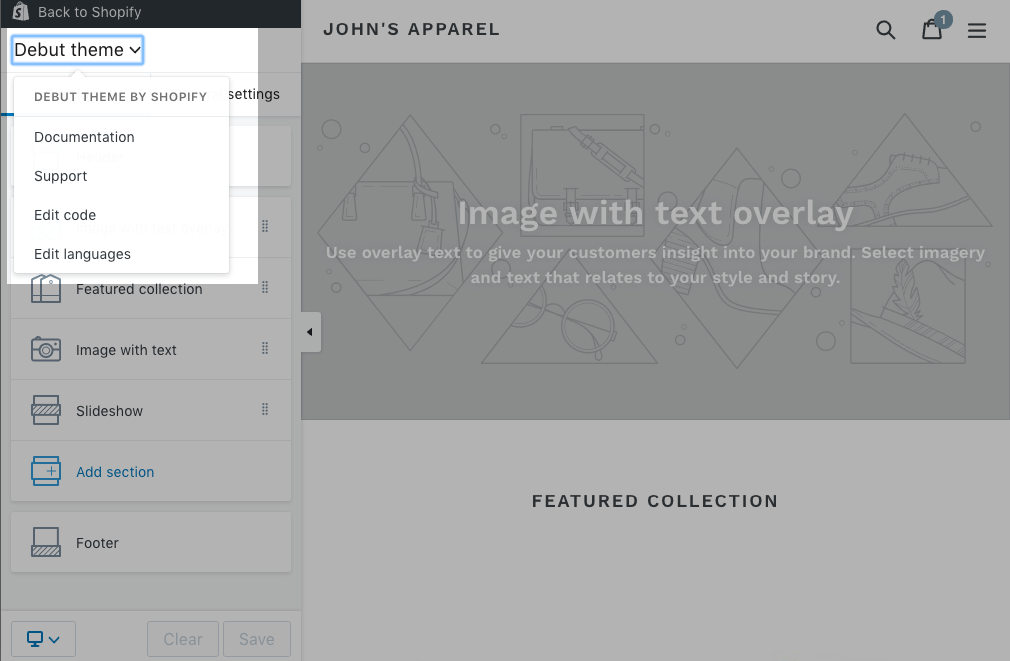Click the FEATURED COLLECTION heading in preview
The image size is (1010, 661).
pyautogui.click(x=655, y=501)
